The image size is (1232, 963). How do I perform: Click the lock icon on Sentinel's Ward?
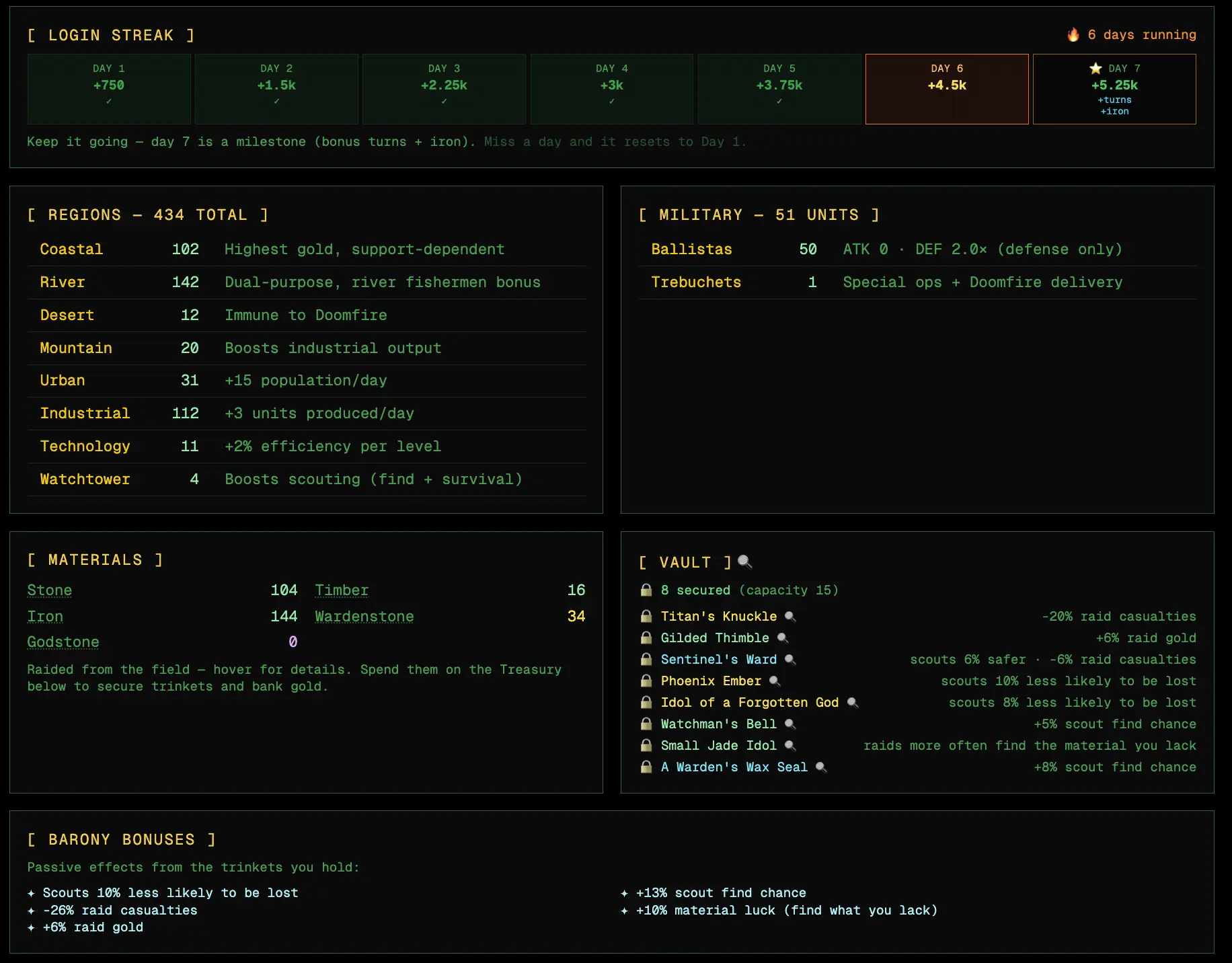(x=646, y=659)
